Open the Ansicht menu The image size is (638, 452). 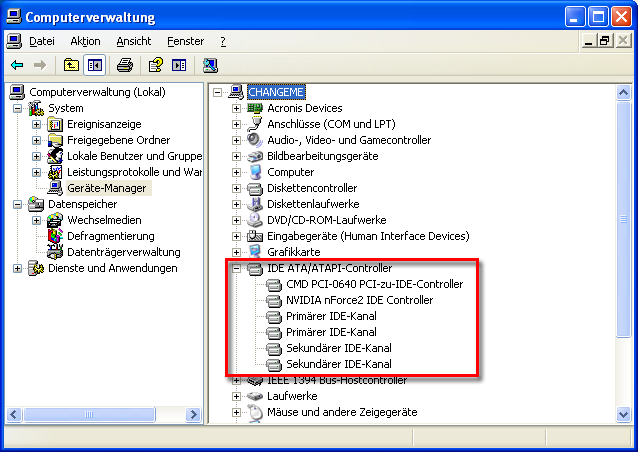coord(134,41)
